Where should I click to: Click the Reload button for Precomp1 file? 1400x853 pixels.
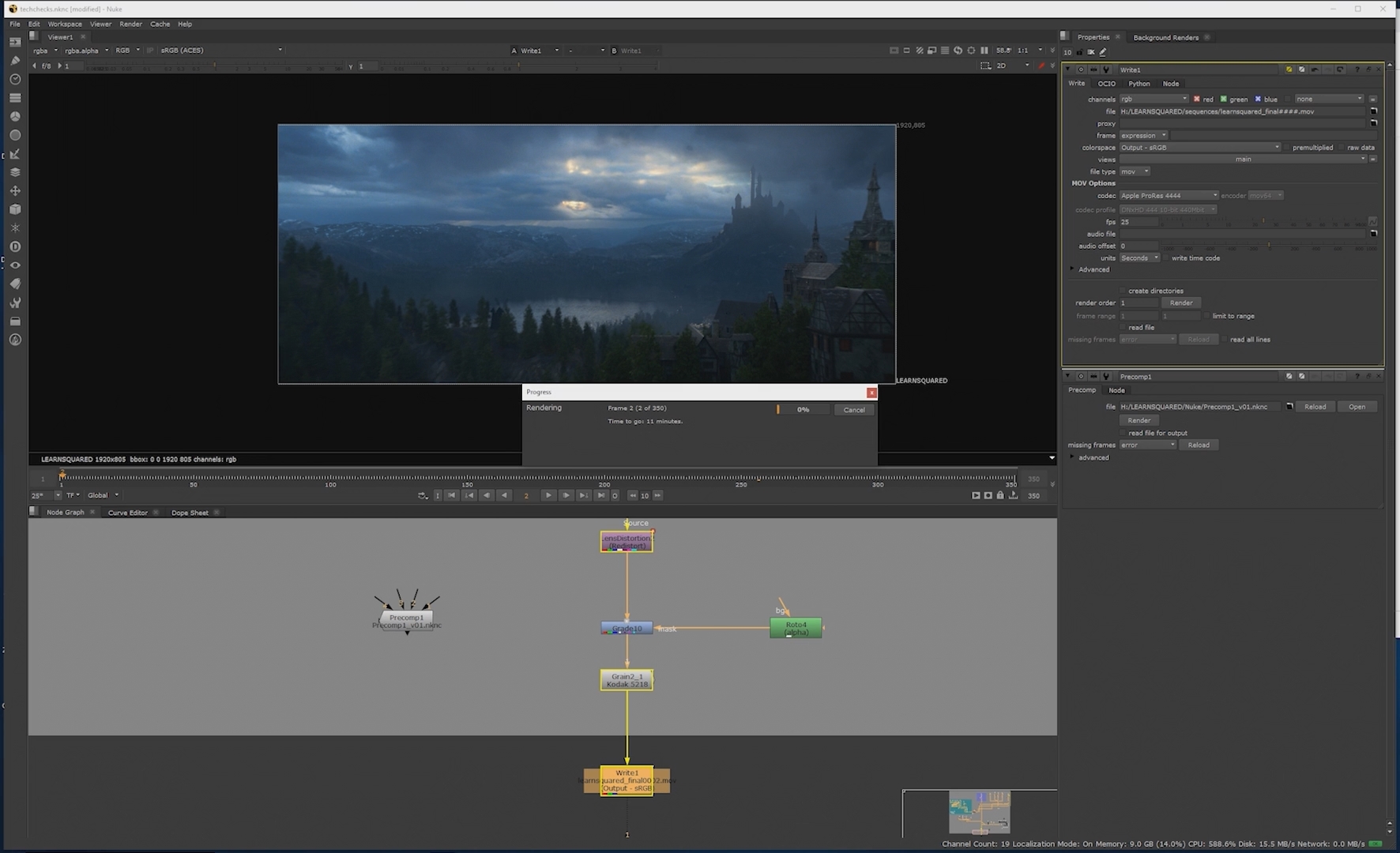(1315, 407)
